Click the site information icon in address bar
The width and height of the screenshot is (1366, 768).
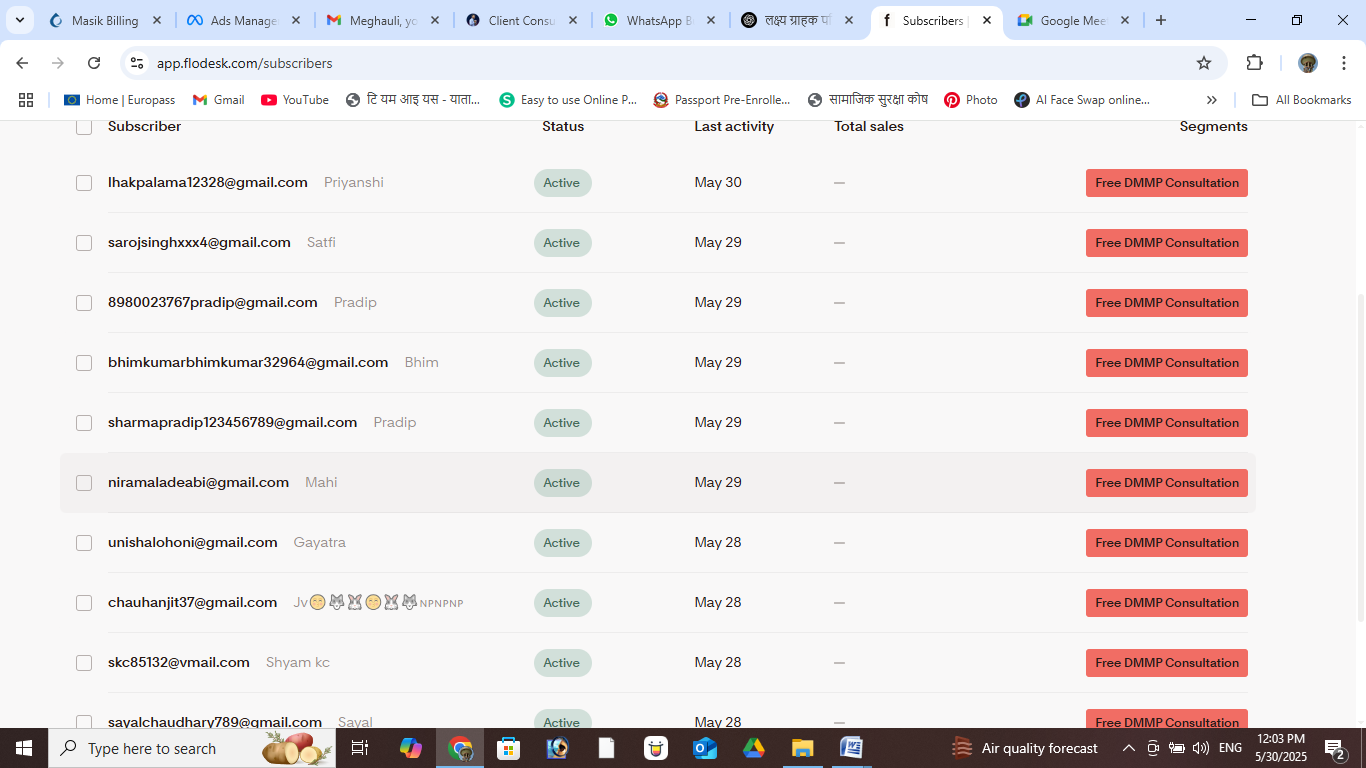137,63
